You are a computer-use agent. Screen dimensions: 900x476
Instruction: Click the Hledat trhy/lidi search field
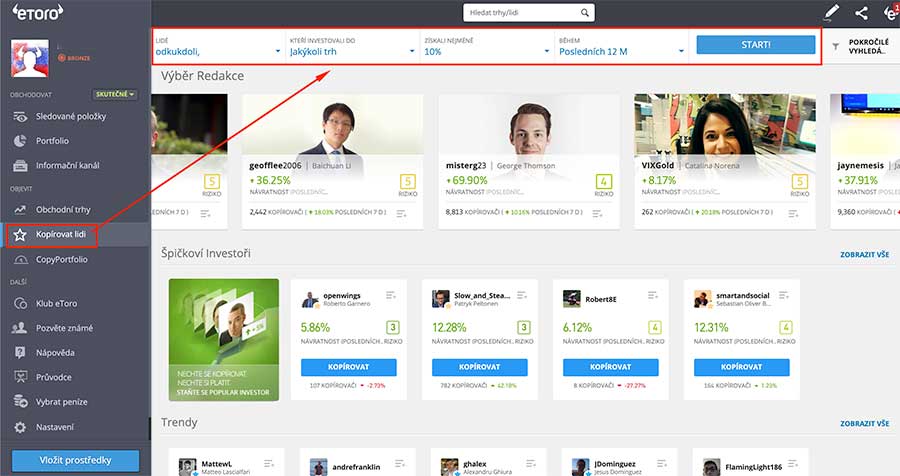click(529, 13)
